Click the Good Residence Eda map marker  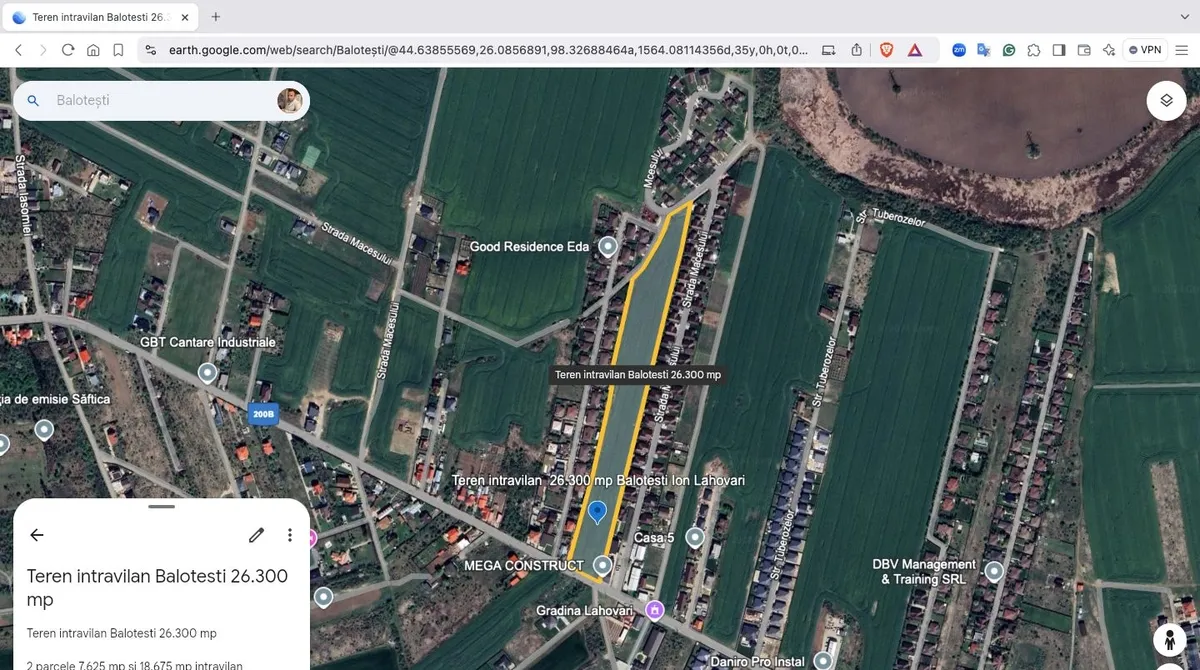[x=607, y=246]
